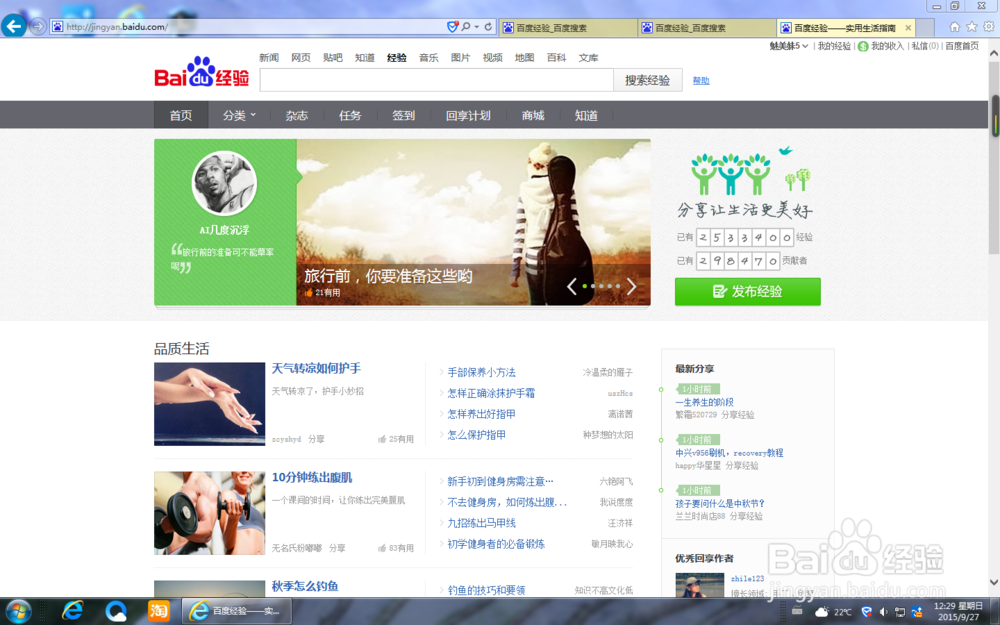Viewport: 1000px width, 625px height.
Task: Click the search magnifier in address bar
Action: (466, 27)
